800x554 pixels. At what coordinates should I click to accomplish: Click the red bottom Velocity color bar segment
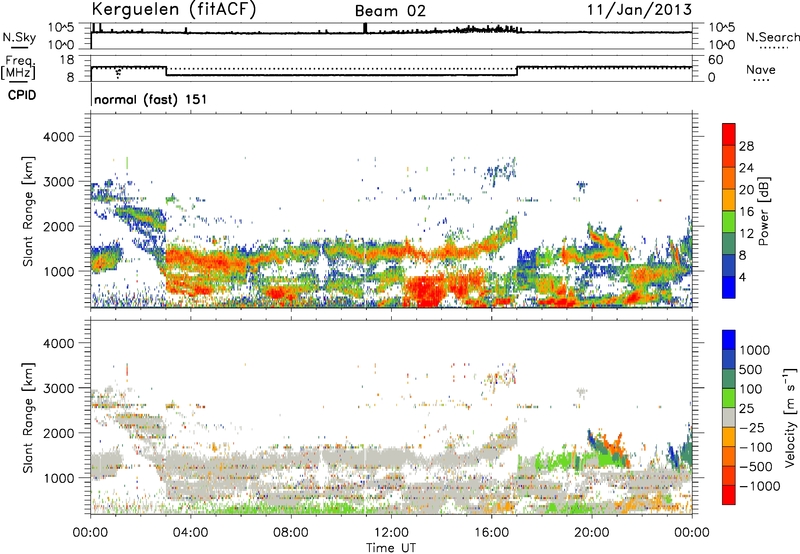point(729,495)
